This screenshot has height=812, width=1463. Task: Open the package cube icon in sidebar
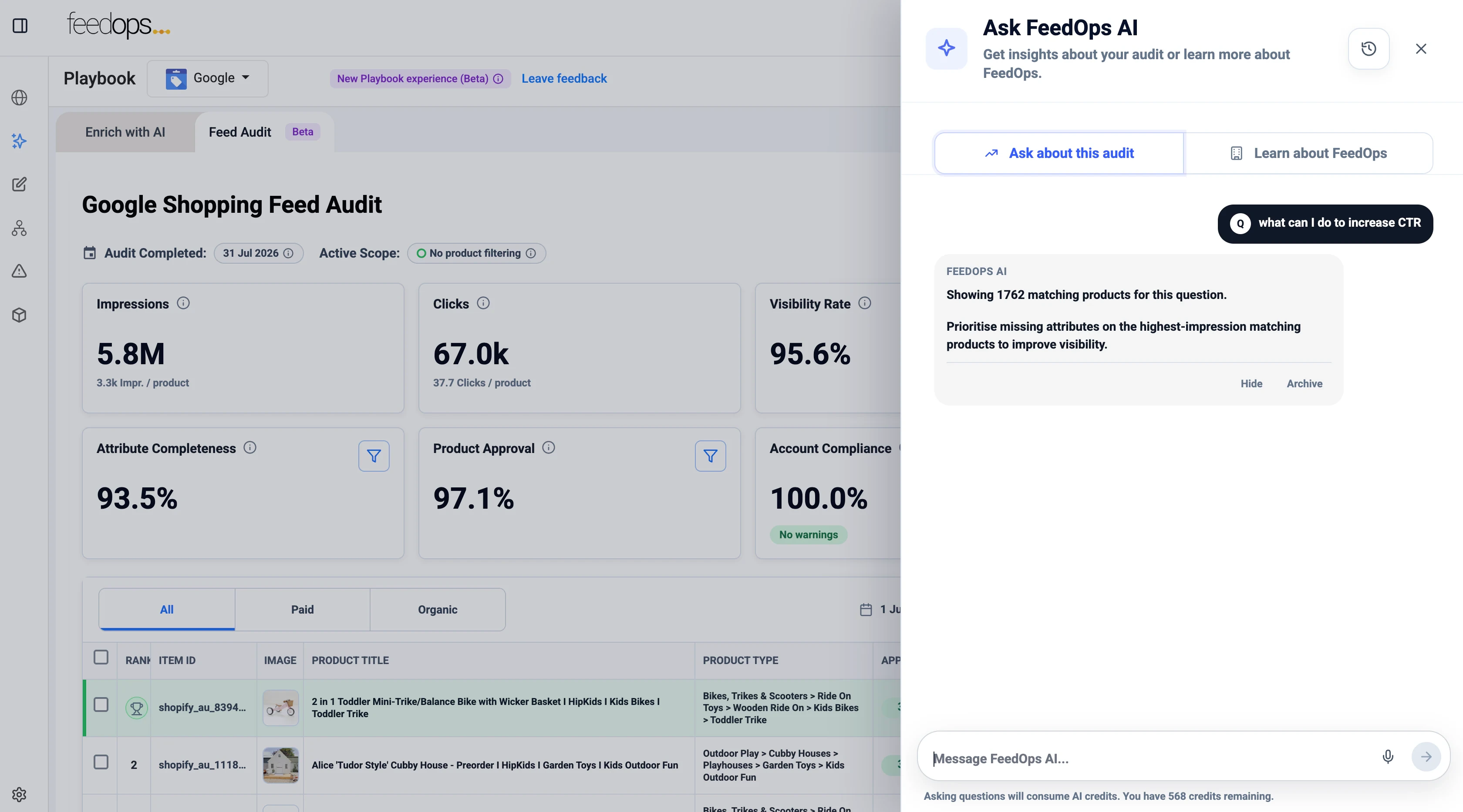tap(19, 315)
